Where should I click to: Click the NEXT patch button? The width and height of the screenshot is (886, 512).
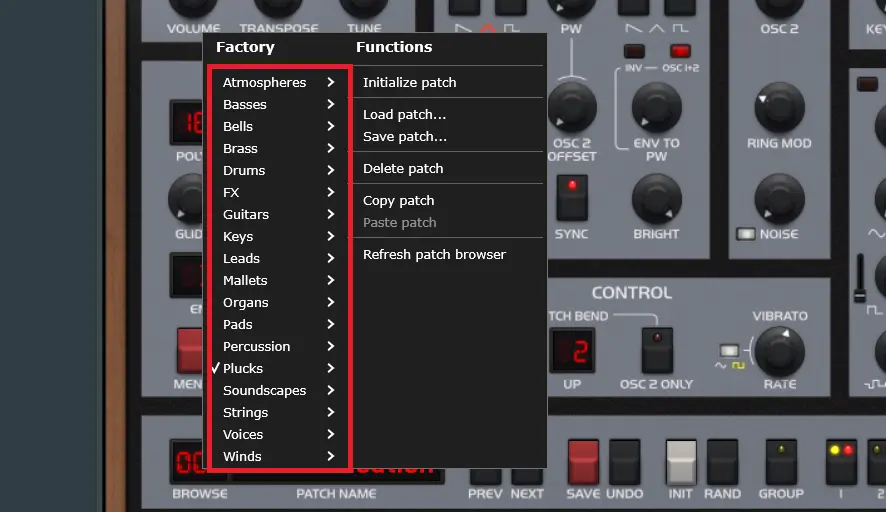[x=527, y=476]
